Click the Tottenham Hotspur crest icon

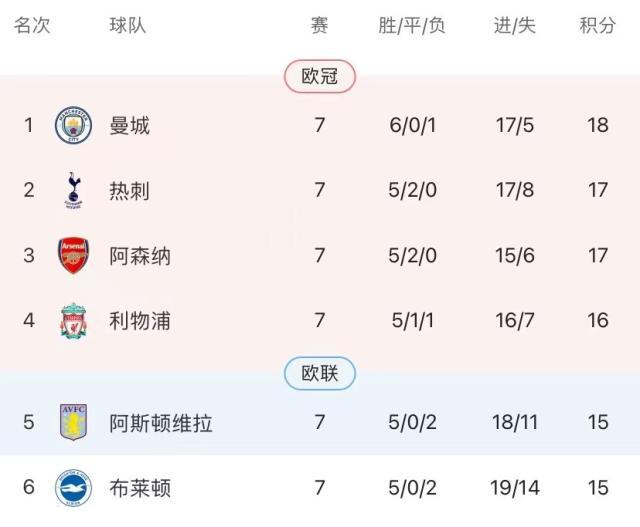click(73, 190)
